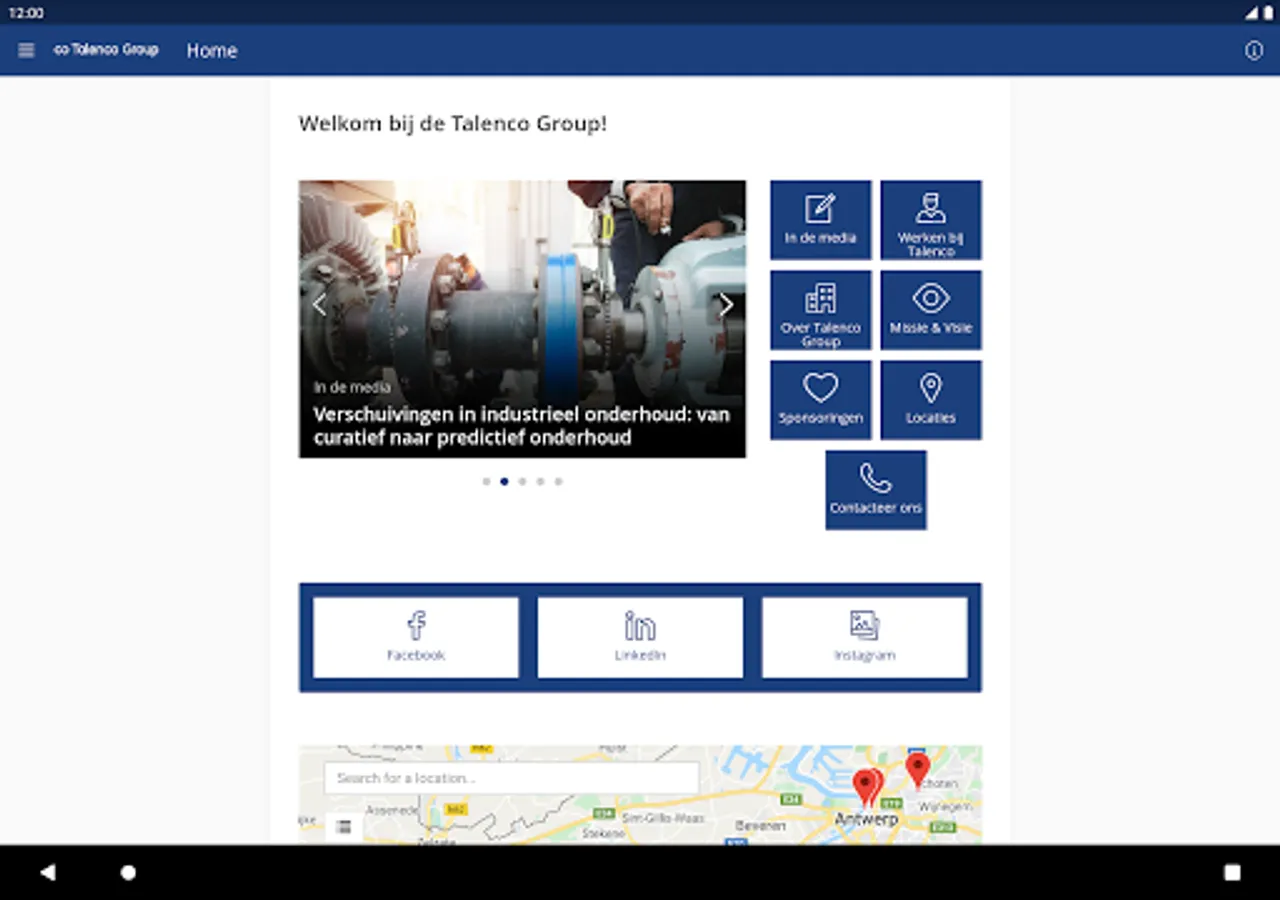Visit the Facebook page

tap(416, 638)
